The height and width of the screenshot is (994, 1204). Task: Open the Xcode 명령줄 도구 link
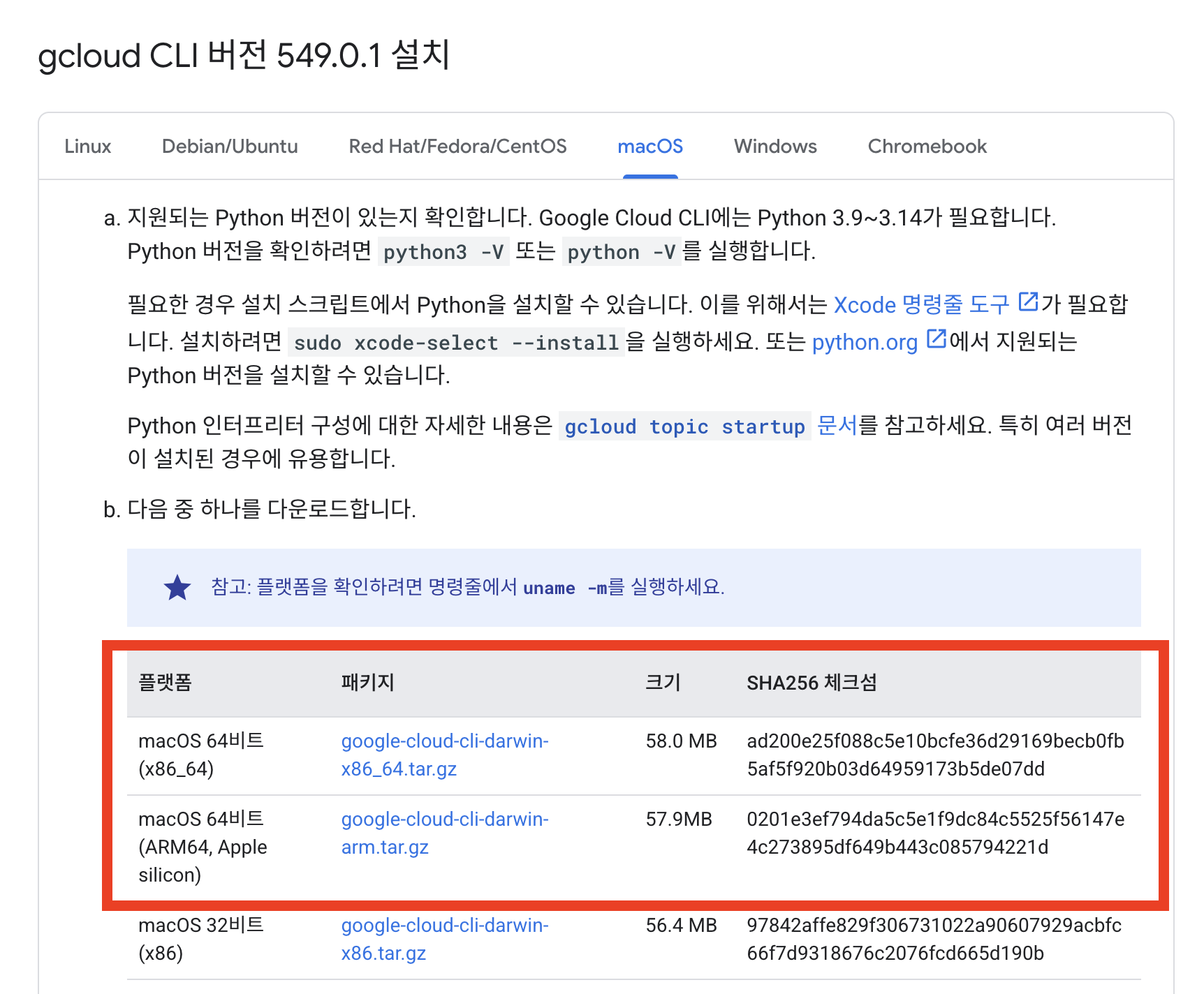pyautogui.click(x=921, y=304)
